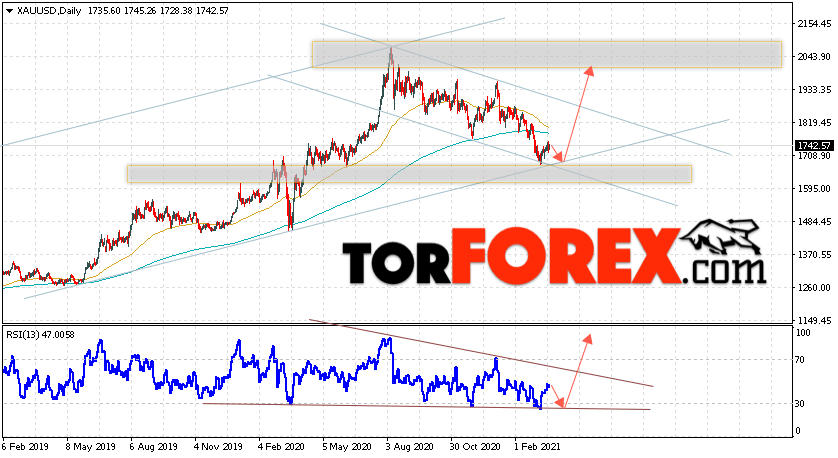Image resolution: width=838 pixels, height=458 pixels.
Task: Click the TORFOREX bull logo icon
Action: (x=721, y=237)
